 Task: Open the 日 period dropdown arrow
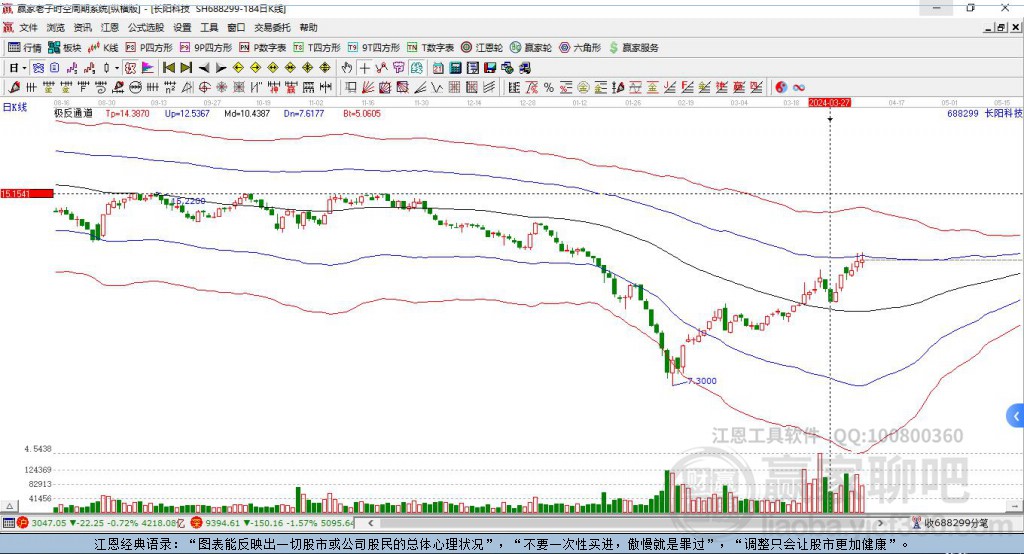(24, 68)
